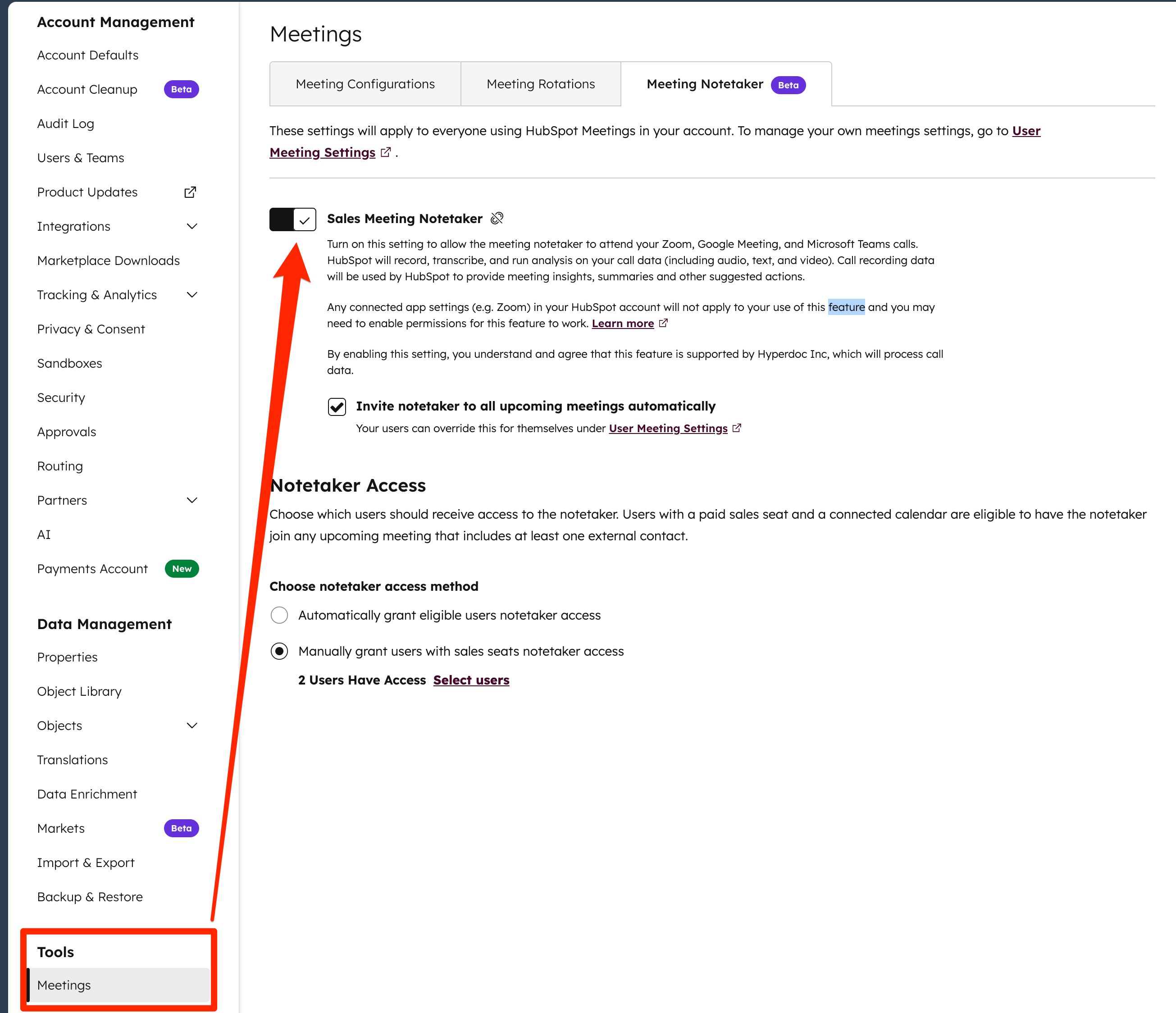Toggle the Sales Meeting Notetaker switch
This screenshot has width=1176, height=1013.
click(x=292, y=219)
